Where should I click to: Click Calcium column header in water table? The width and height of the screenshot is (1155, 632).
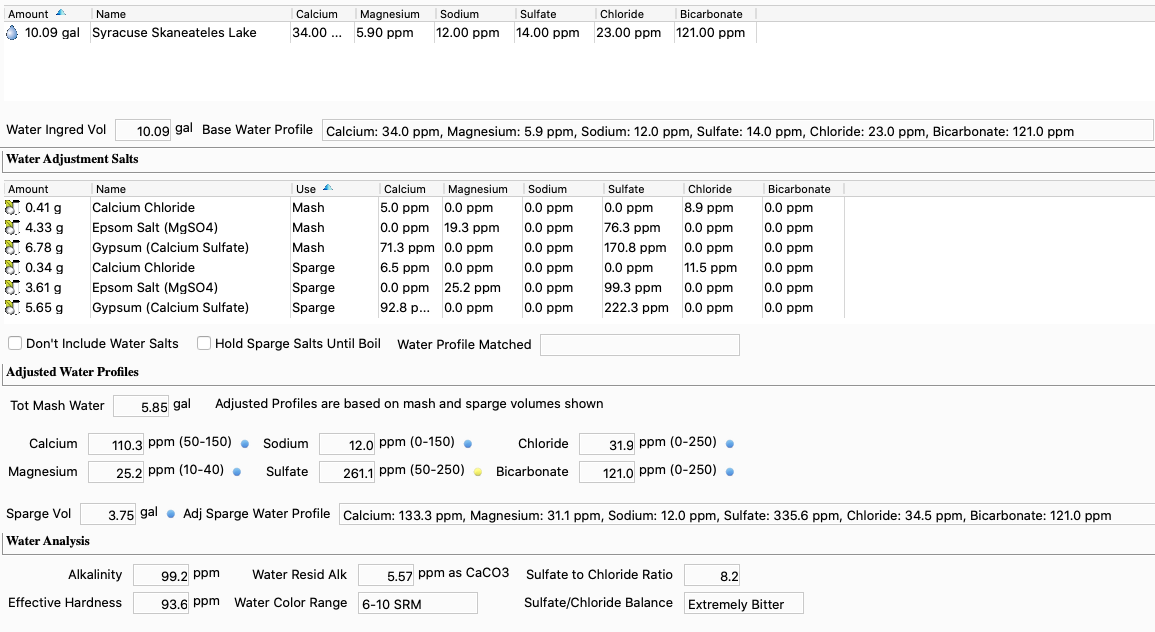[323, 14]
